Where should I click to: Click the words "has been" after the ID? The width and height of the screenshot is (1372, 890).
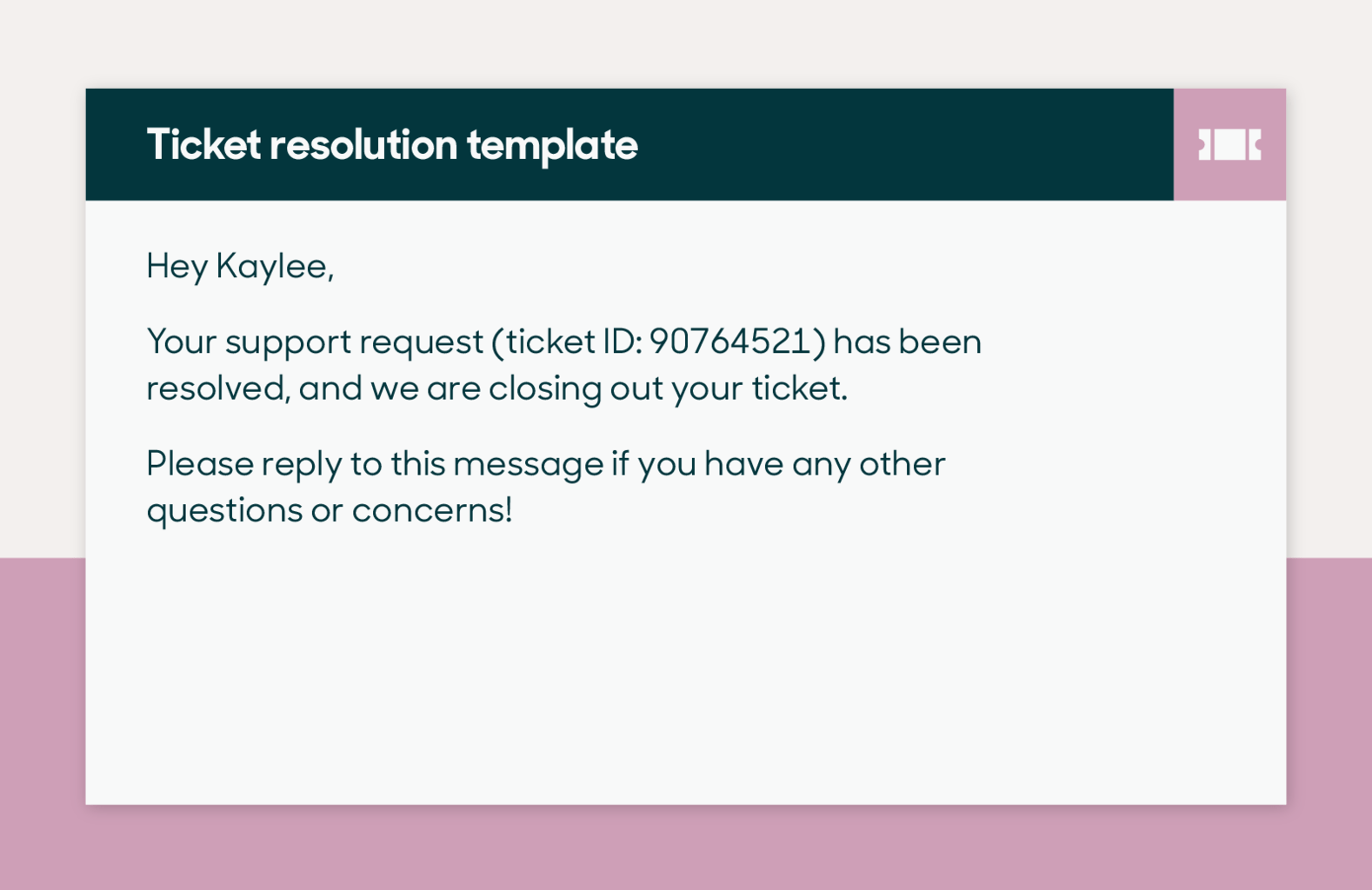907,342
